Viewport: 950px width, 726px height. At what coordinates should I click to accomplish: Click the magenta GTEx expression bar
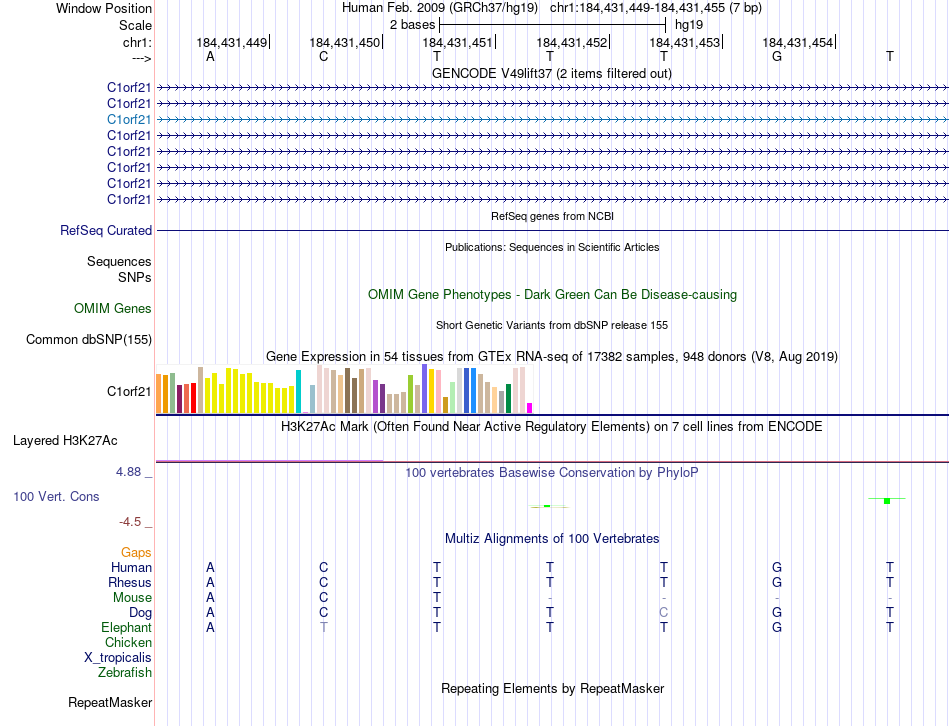pyautogui.click(x=530, y=408)
